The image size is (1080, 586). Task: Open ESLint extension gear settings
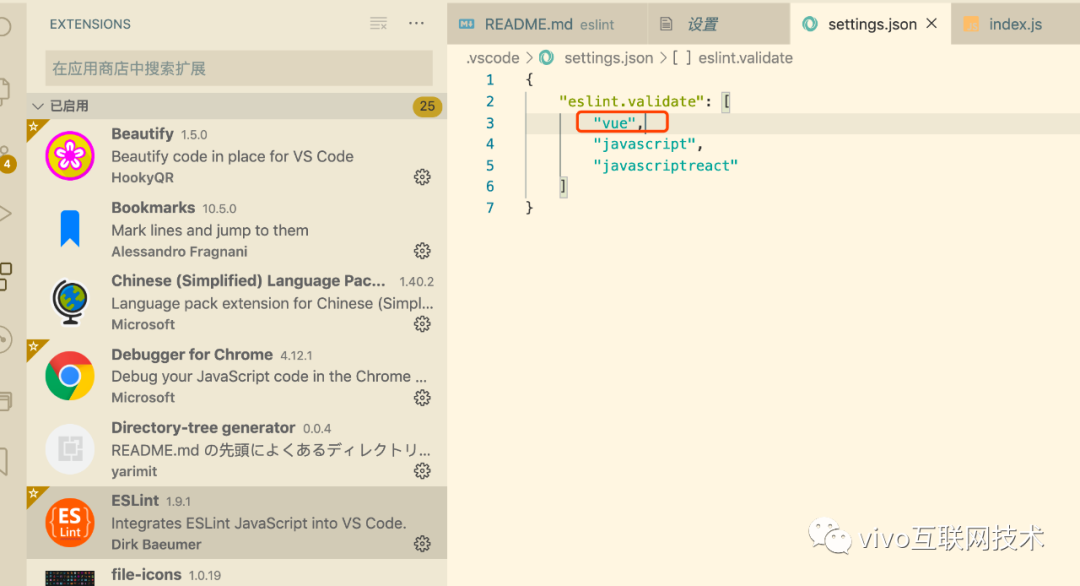(x=422, y=544)
